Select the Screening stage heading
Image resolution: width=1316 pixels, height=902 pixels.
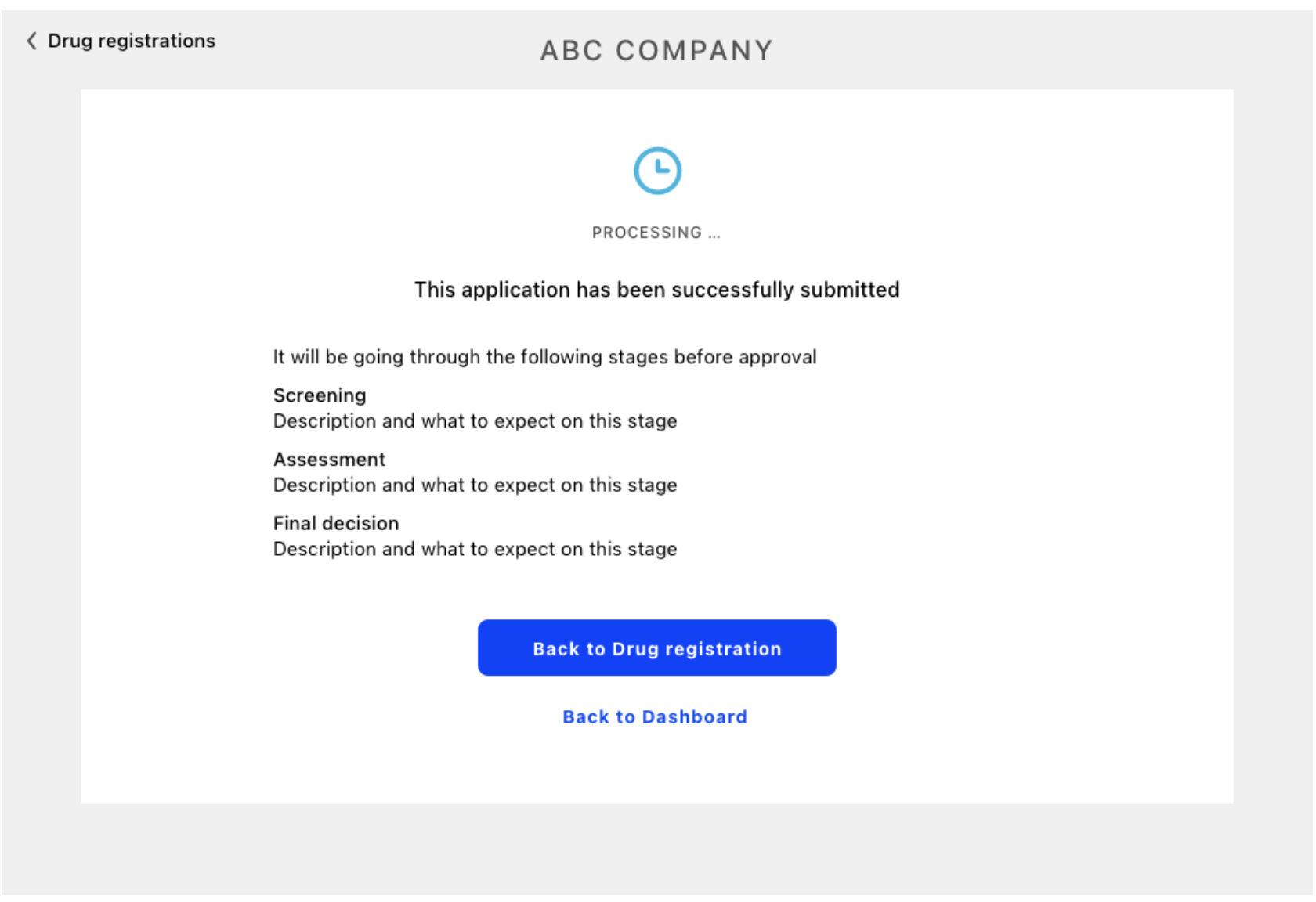pos(320,395)
